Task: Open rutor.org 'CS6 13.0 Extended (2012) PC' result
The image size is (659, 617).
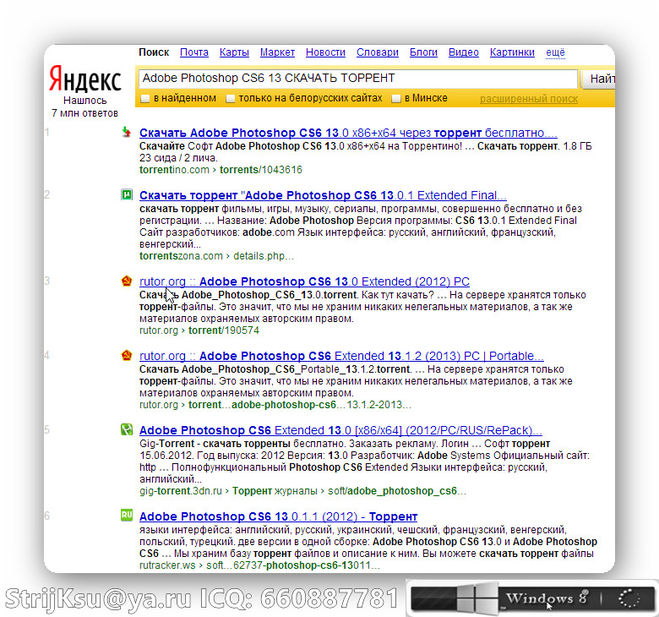Action: pos(304,282)
